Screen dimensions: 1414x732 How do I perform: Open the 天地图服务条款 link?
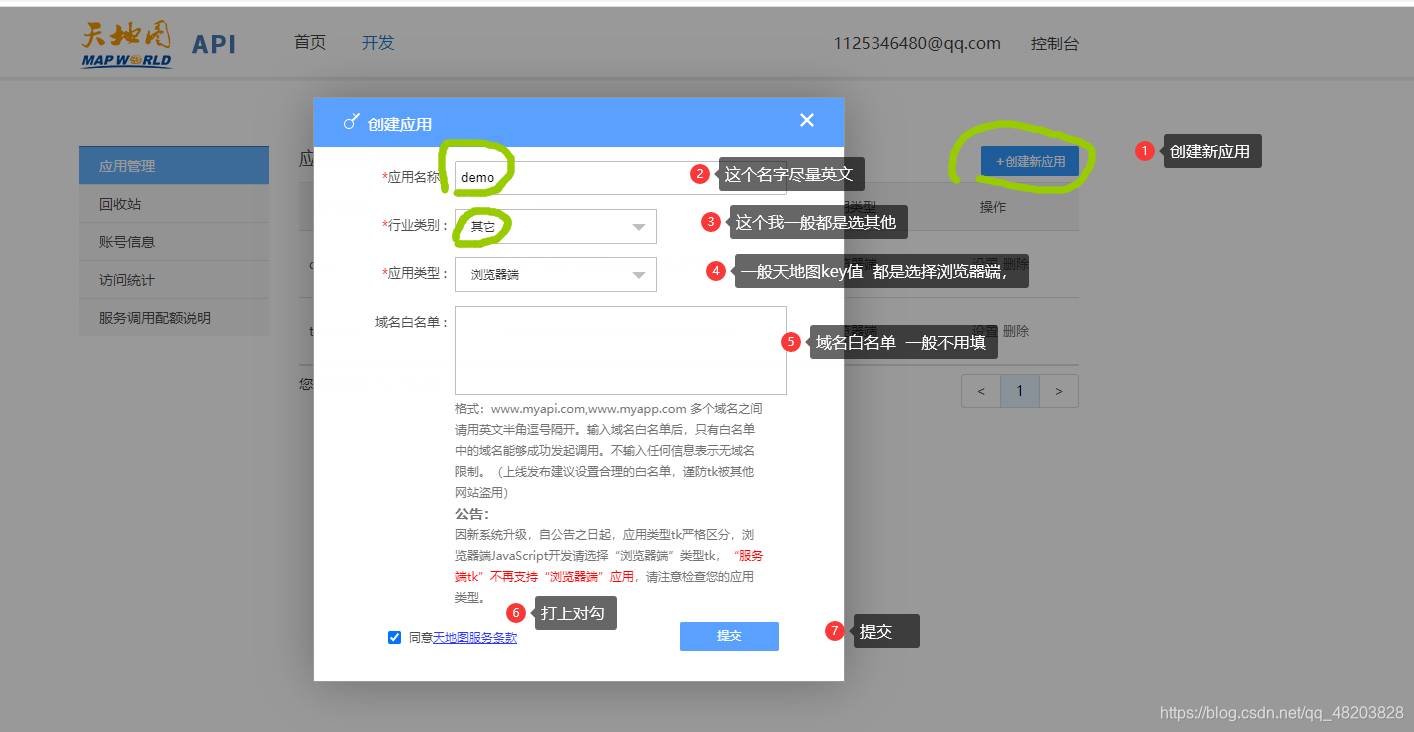(475, 637)
